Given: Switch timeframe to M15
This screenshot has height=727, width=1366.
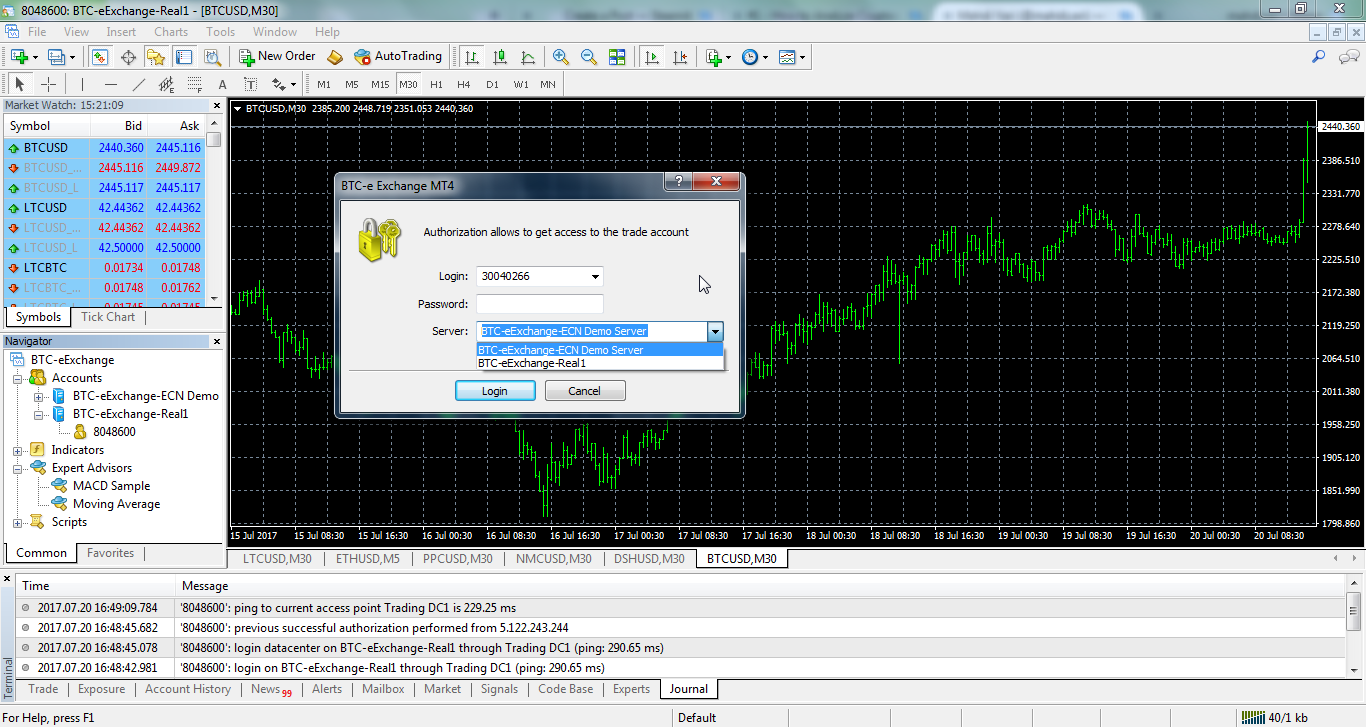Looking at the screenshot, I should (x=380, y=84).
